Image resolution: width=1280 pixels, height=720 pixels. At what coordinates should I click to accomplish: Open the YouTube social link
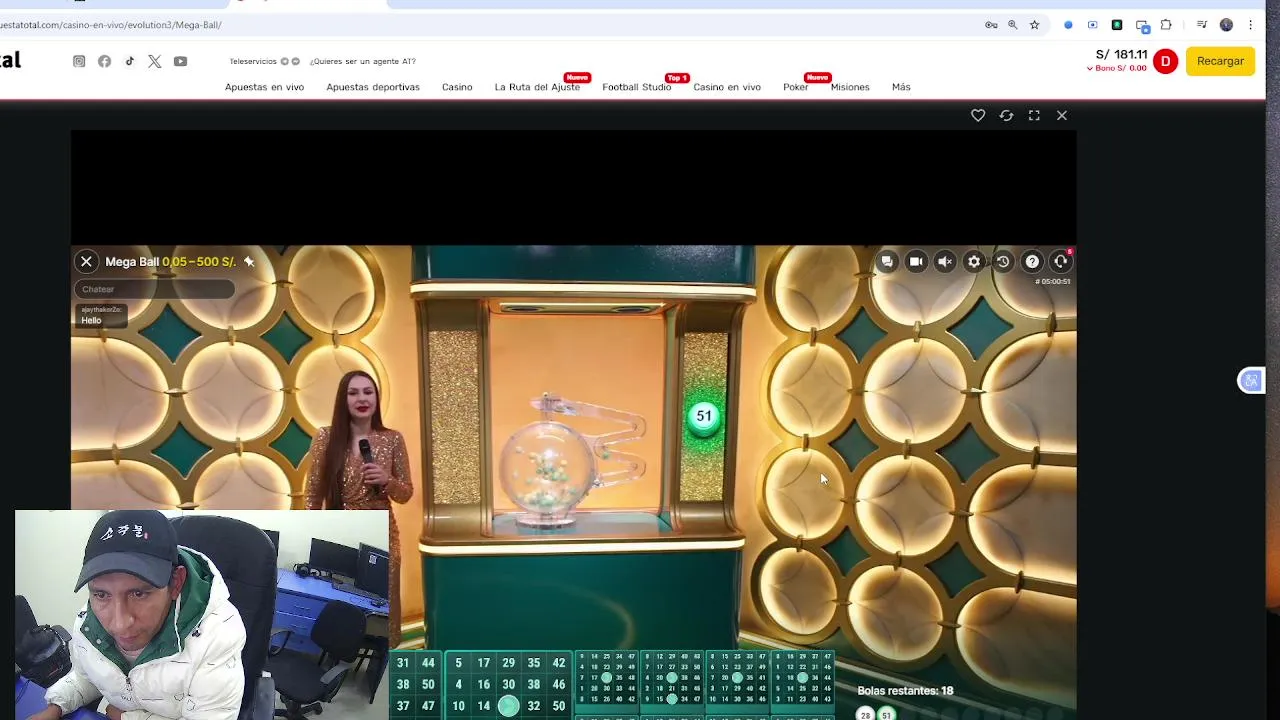[180, 61]
